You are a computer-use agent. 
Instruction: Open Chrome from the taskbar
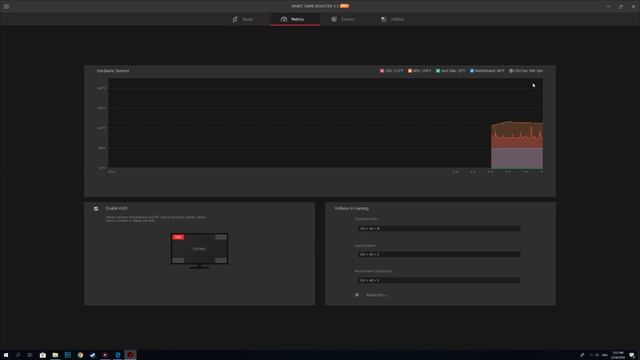point(80,355)
